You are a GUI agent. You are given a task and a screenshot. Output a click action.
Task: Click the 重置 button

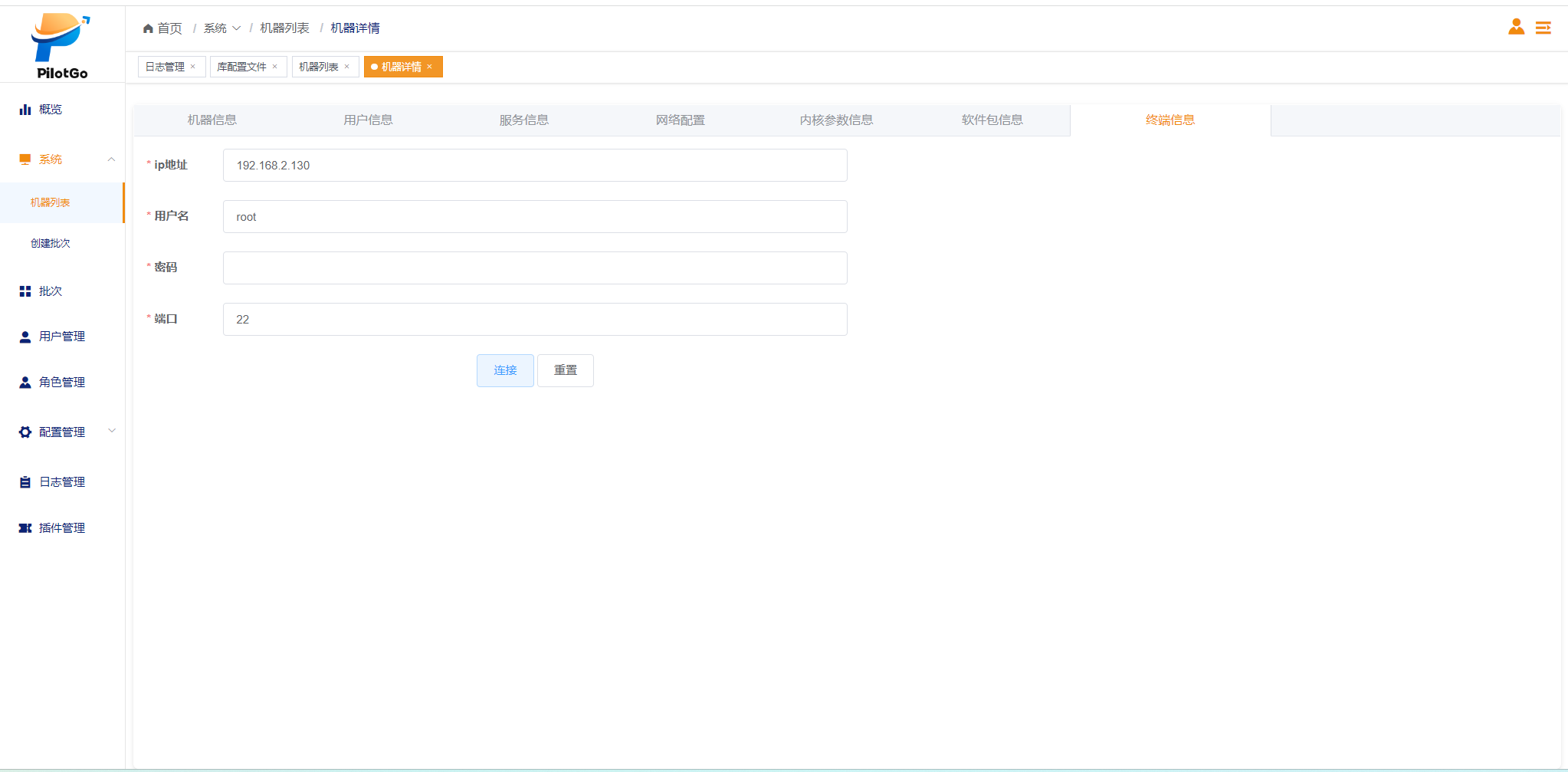click(565, 370)
